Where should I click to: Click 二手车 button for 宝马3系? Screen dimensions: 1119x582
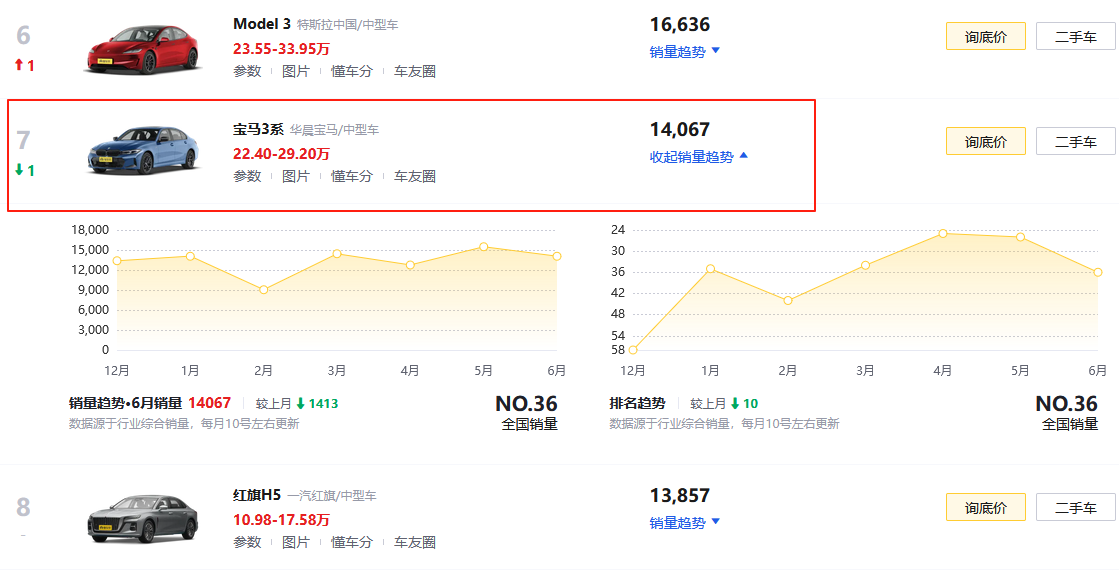[1075, 141]
